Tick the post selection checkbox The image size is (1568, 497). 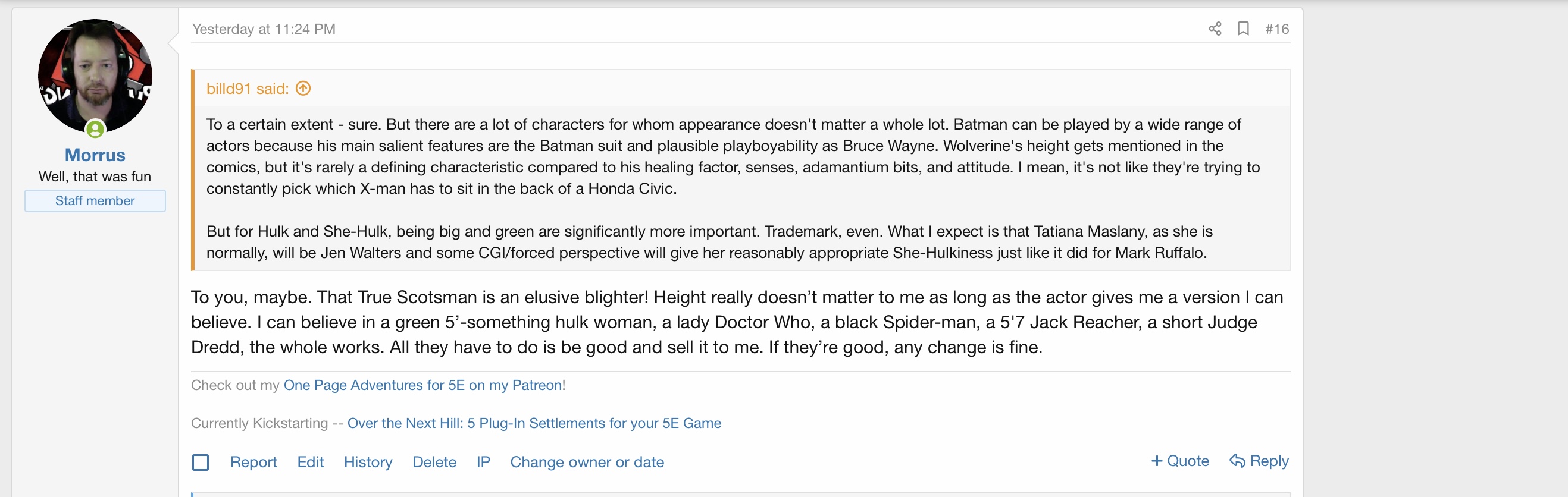pyautogui.click(x=201, y=463)
